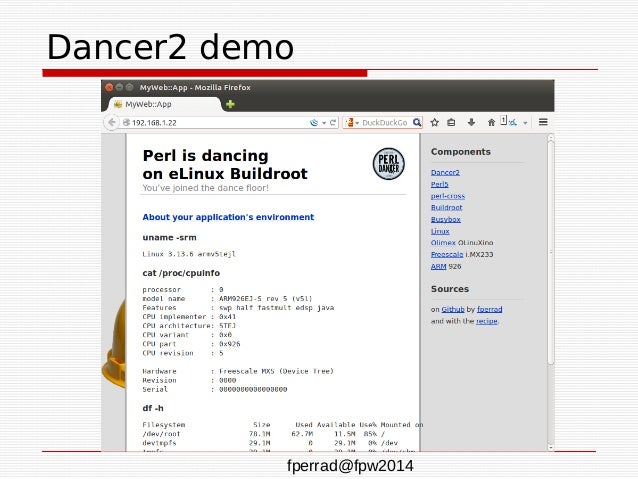The height and width of the screenshot is (479, 638).
Task: Open the URL history dropdown arrow
Action: click(324, 122)
